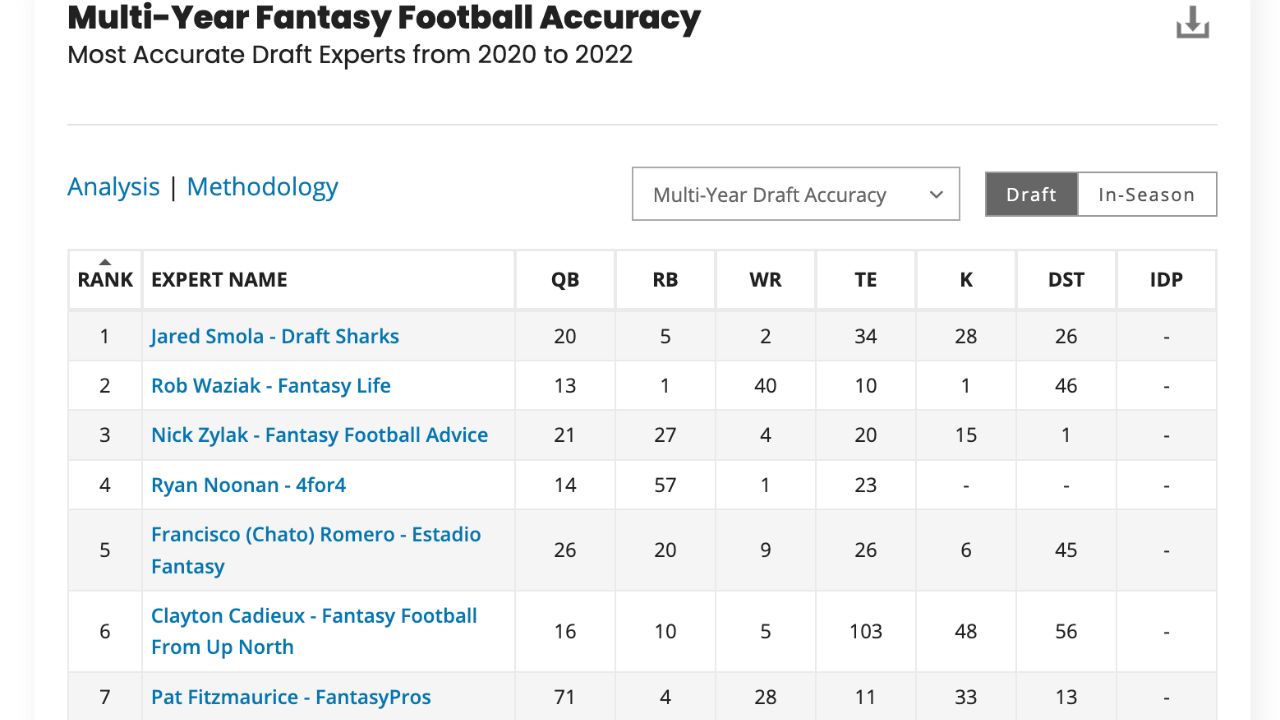Select the Draft toggle button
Viewport: 1280px width, 720px height.
1031,194
